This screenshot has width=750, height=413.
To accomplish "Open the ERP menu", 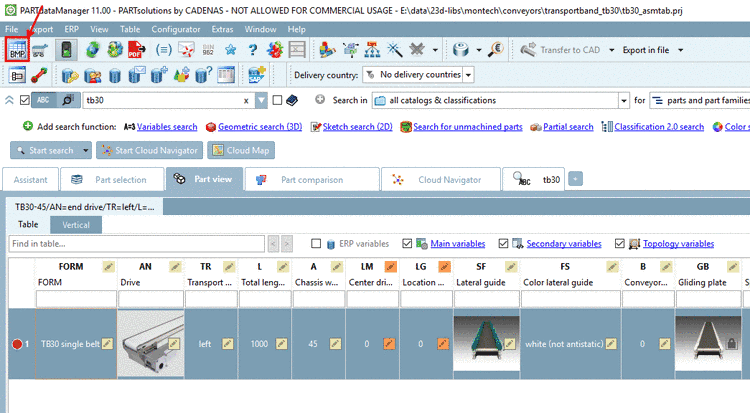I will (72, 29).
